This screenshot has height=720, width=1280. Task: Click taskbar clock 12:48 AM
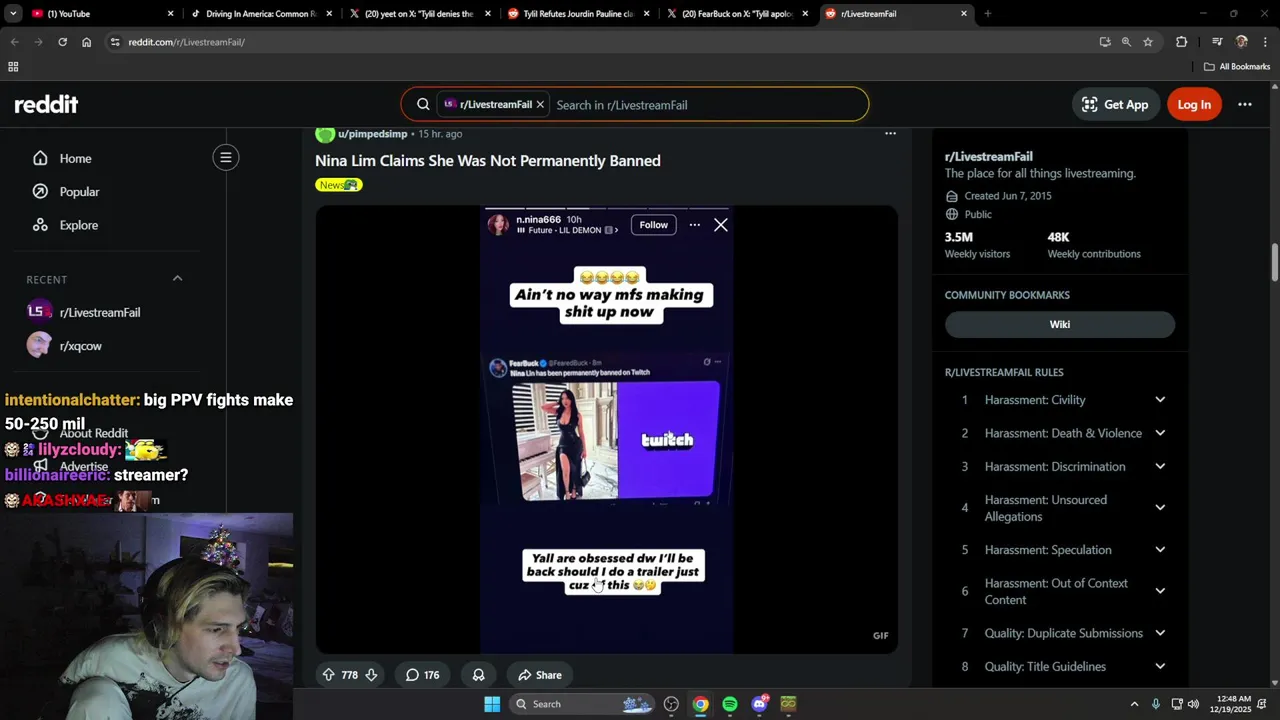coord(1233,704)
